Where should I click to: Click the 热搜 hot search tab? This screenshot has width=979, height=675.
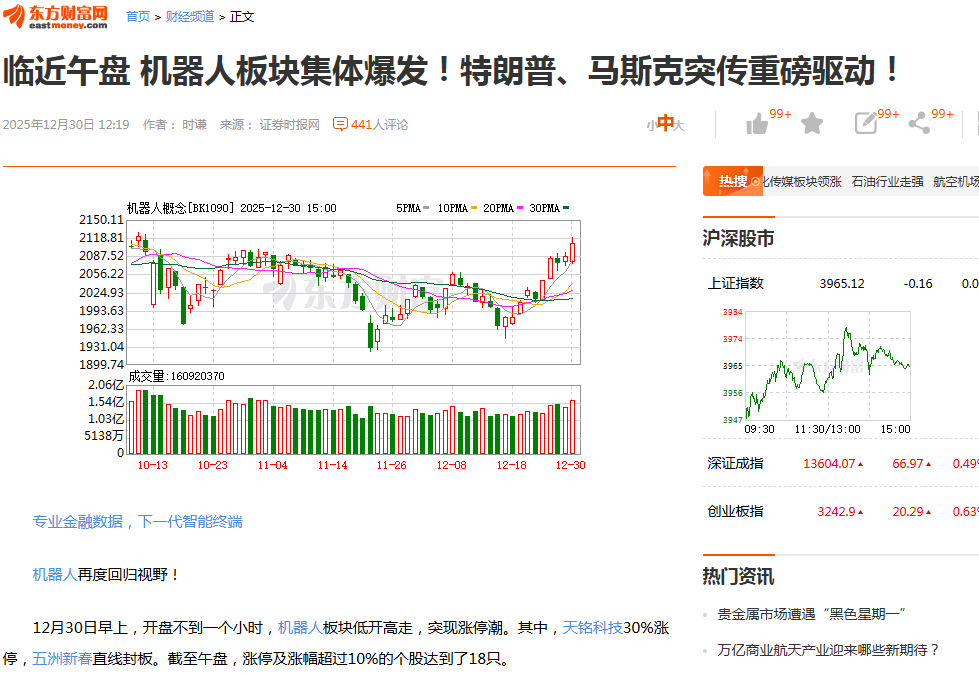732,181
